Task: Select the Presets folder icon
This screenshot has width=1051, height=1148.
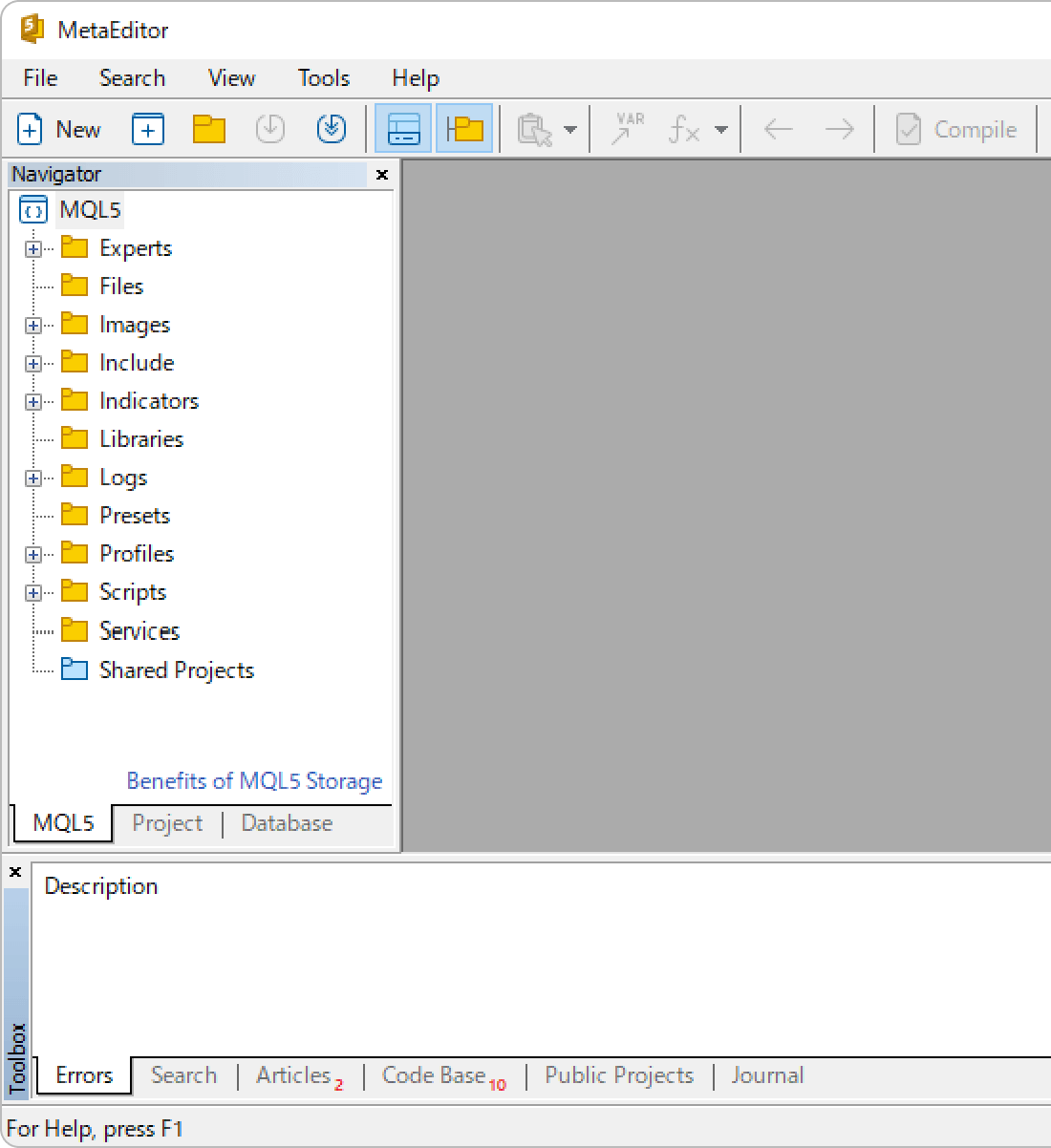Action: coord(75,515)
